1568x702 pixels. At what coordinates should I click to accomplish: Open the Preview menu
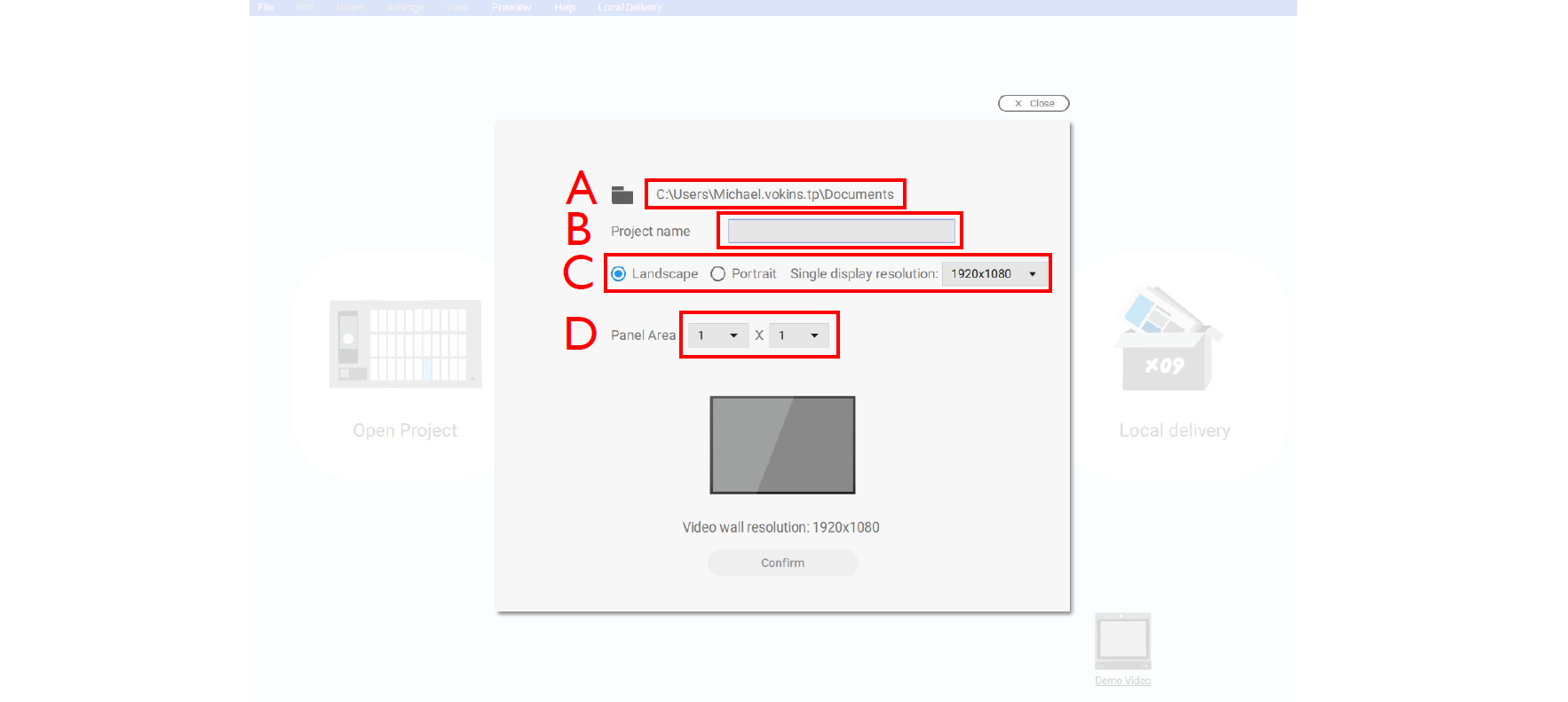pos(511,7)
